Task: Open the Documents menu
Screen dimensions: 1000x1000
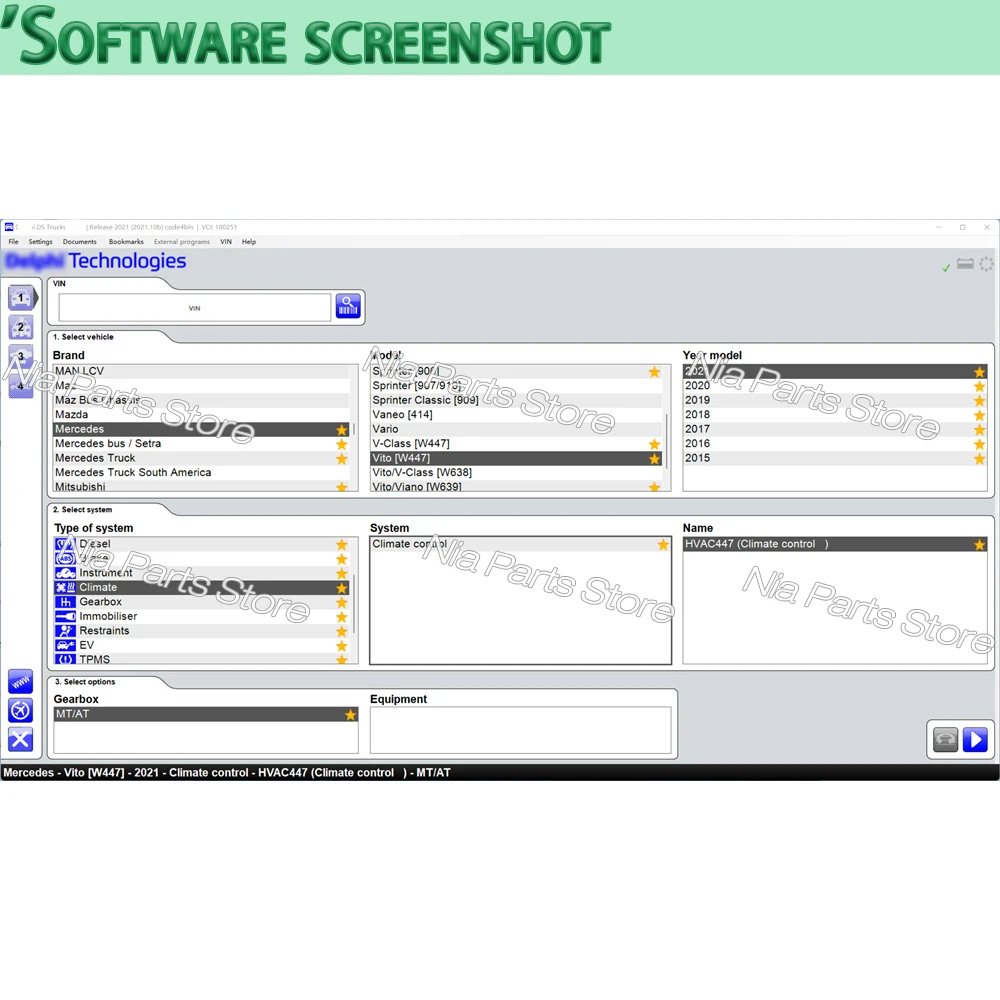Action: [80, 242]
